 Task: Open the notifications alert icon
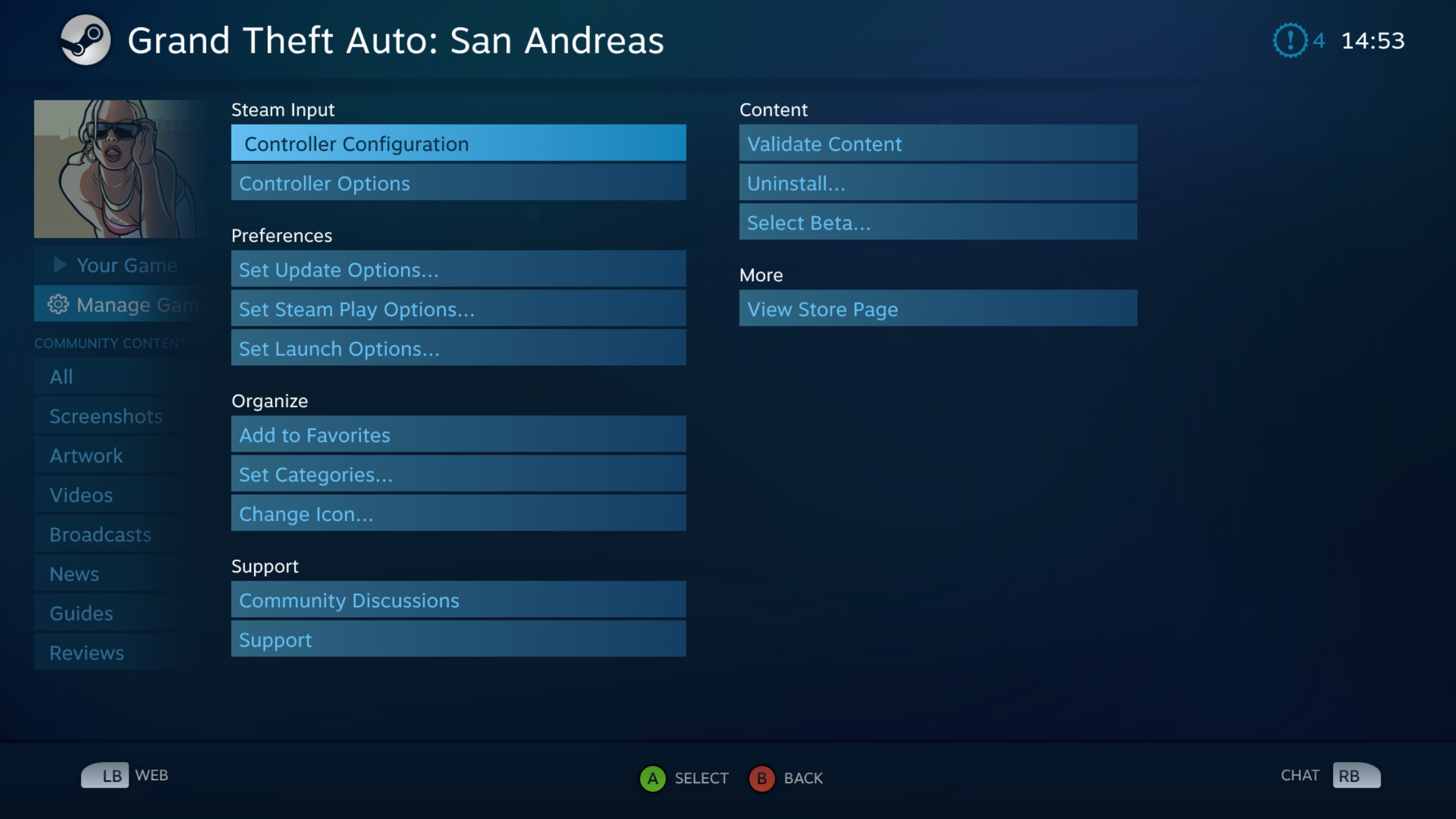(1289, 40)
